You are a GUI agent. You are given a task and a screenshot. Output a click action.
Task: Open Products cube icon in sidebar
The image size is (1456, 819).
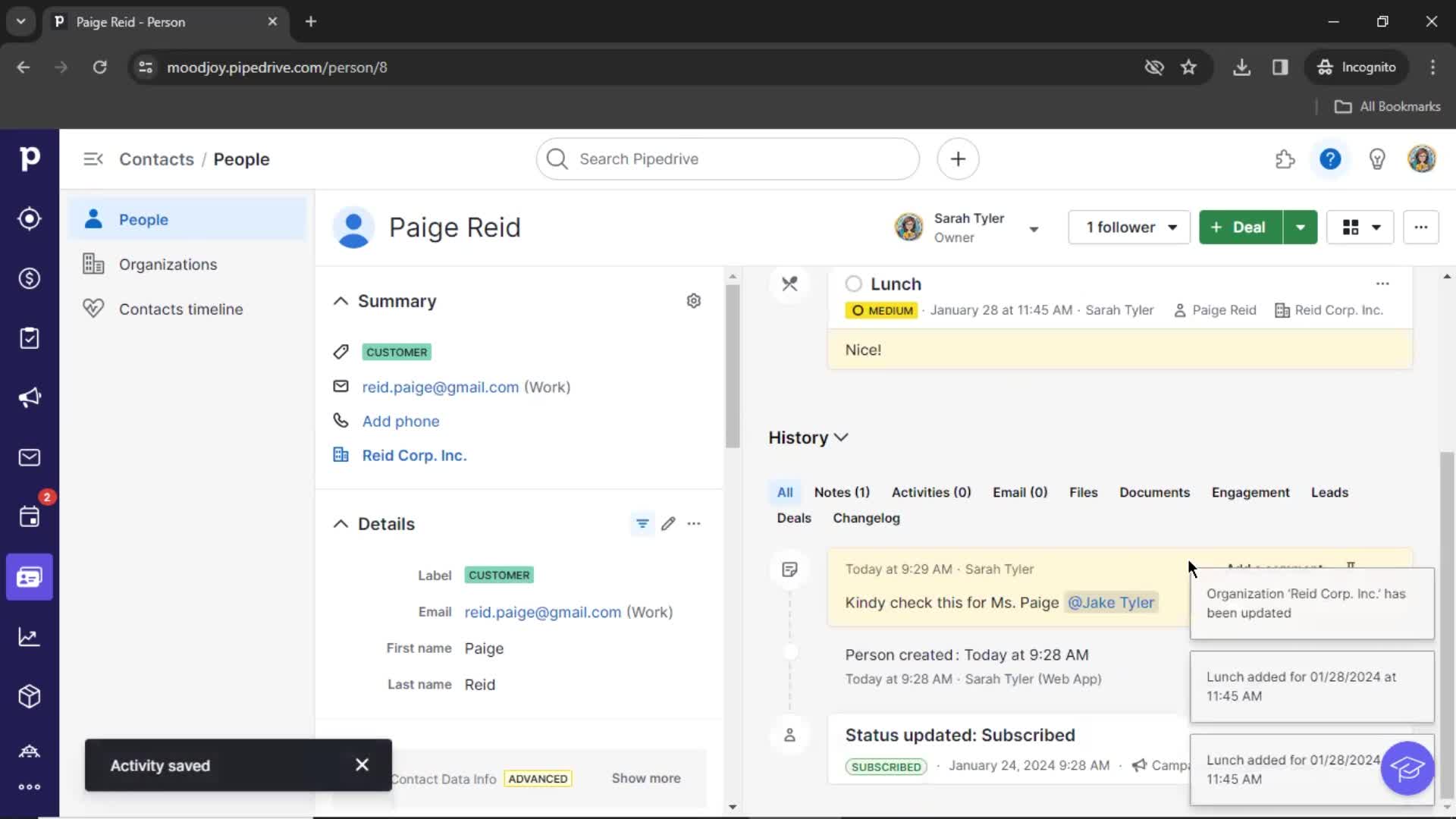coord(30,696)
